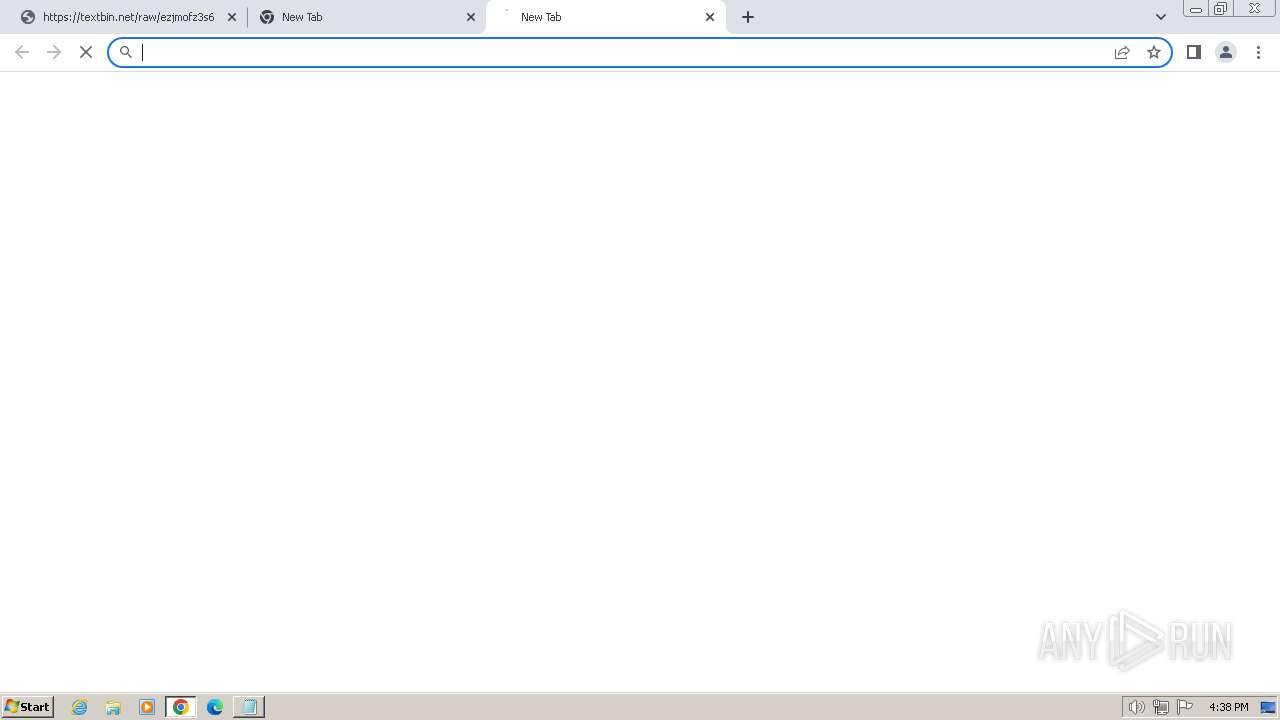The height and width of the screenshot is (720, 1280).
Task: Switch to the middle New Tab
Action: (x=365, y=17)
